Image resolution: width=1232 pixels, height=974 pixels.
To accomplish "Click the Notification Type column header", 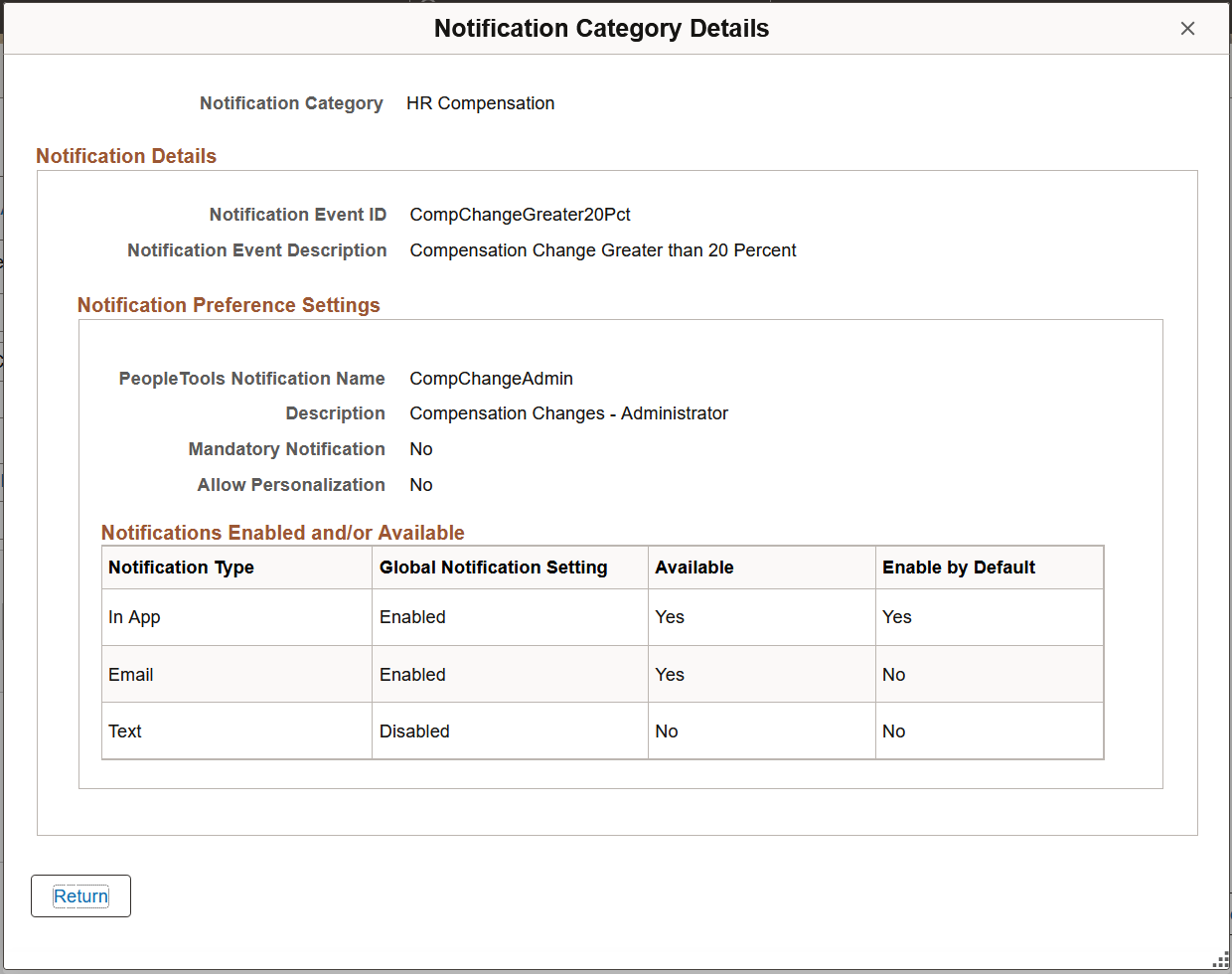I will pyautogui.click(x=236, y=568).
